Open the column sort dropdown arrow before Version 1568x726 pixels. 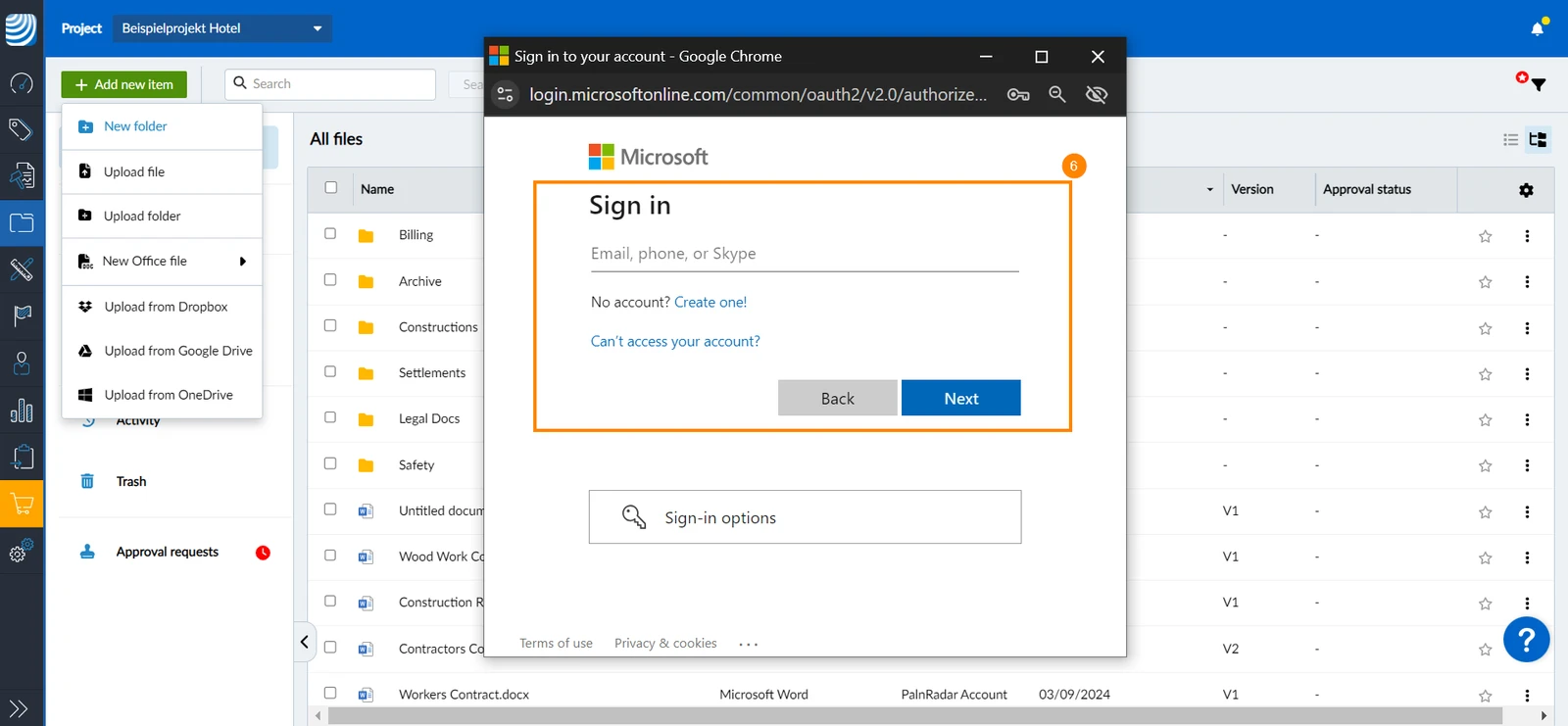tap(1210, 190)
